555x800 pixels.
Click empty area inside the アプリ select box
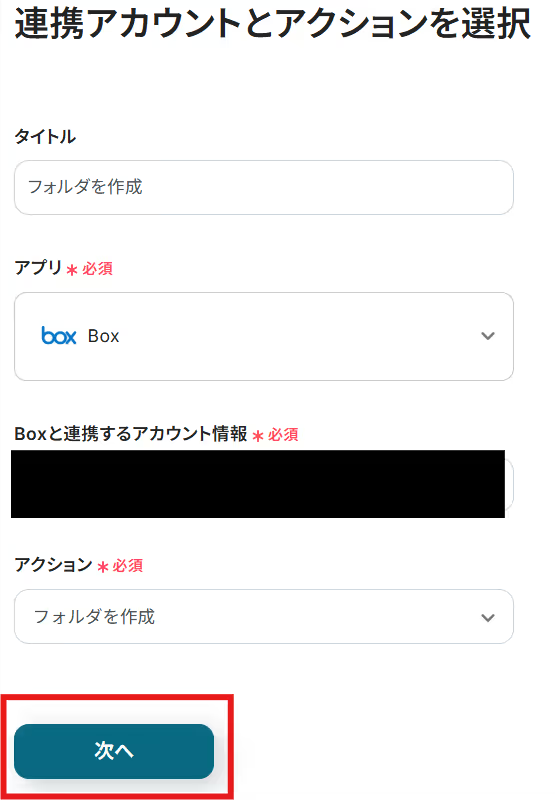coord(296,336)
